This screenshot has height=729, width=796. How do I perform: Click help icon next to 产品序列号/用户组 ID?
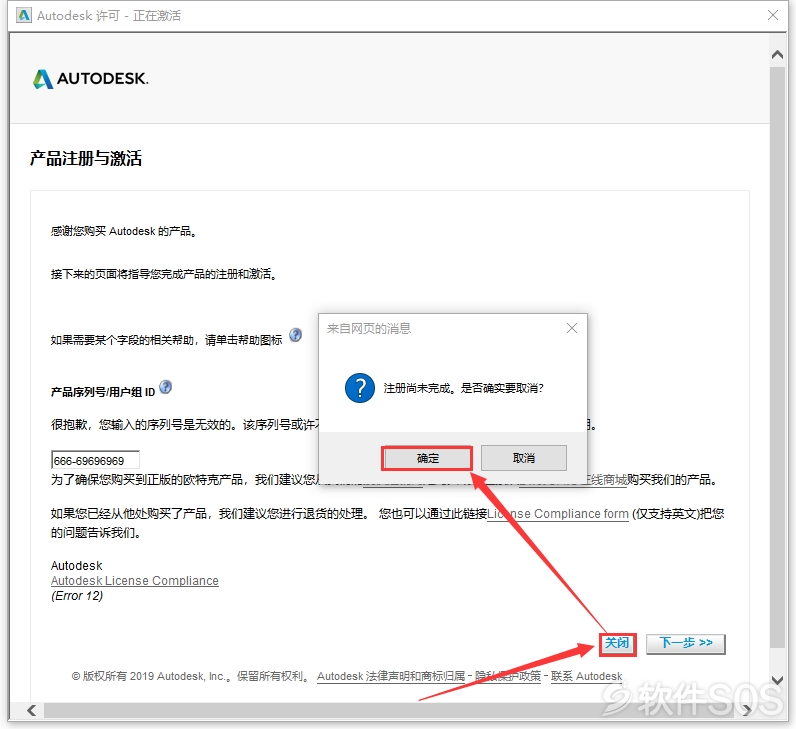click(x=165, y=387)
